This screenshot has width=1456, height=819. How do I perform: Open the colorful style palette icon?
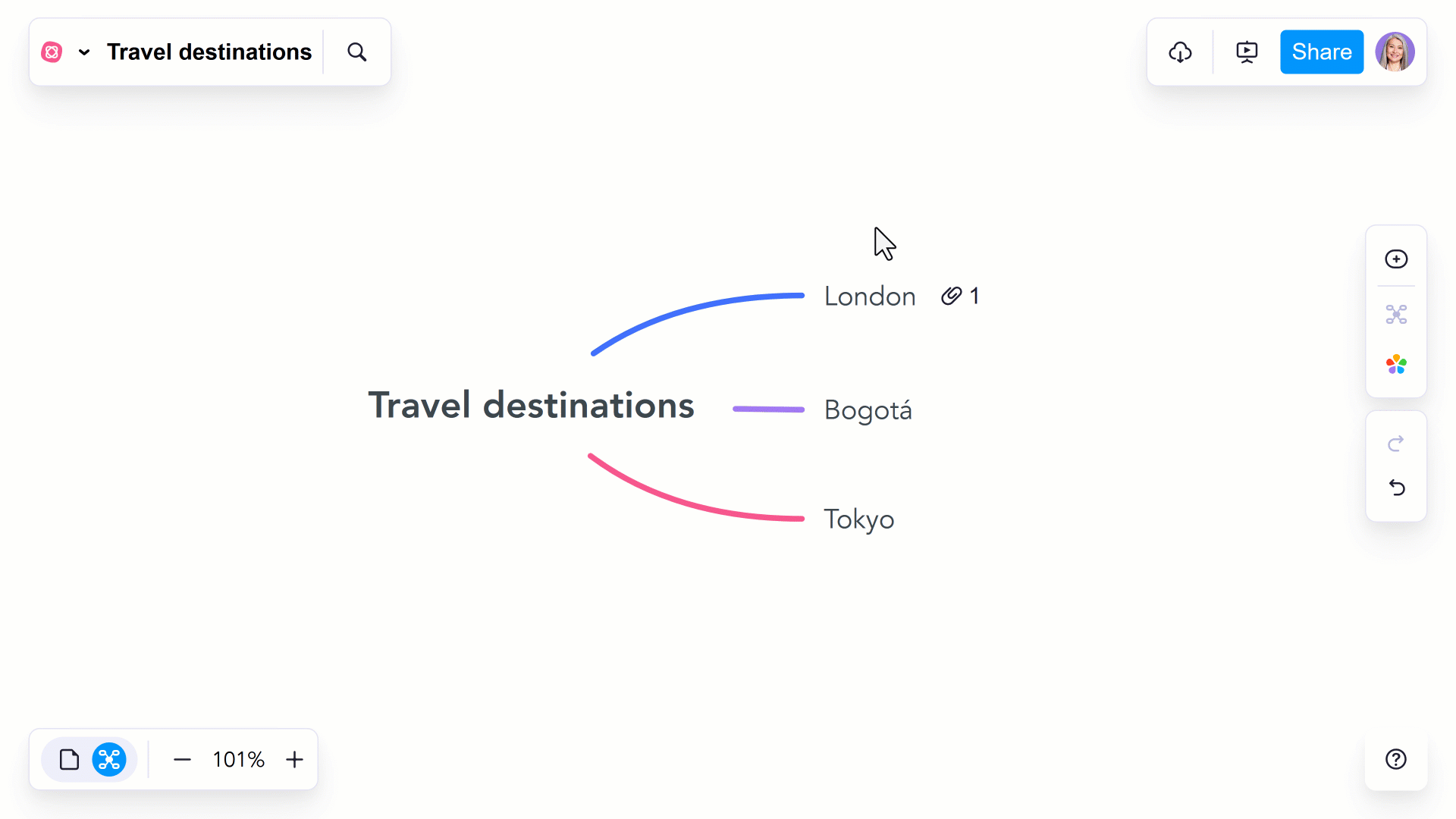[x=1396, y=365]
